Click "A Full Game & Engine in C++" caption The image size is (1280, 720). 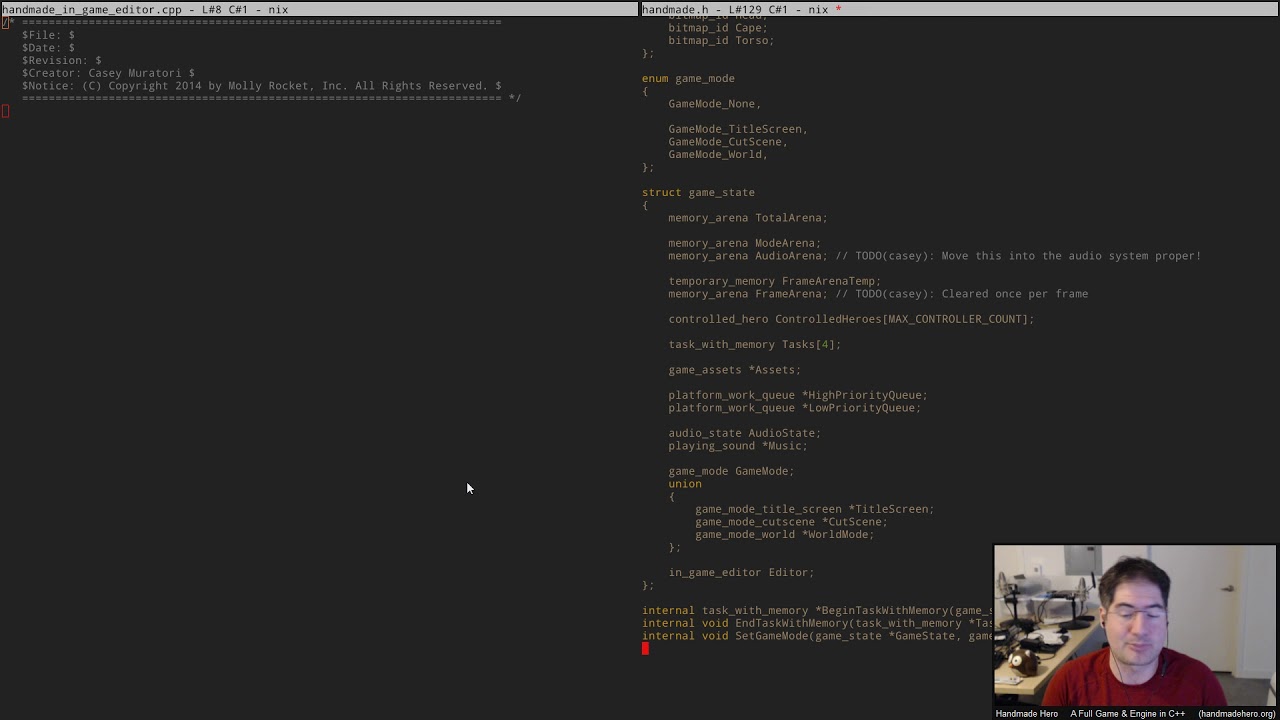[1127, 714]
